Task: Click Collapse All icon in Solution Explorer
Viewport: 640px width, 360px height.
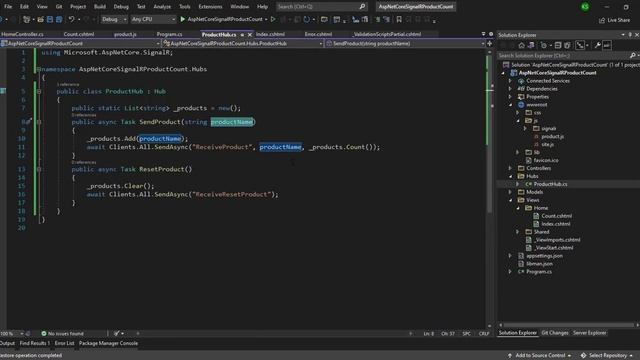Action: [x=558, y=45]
